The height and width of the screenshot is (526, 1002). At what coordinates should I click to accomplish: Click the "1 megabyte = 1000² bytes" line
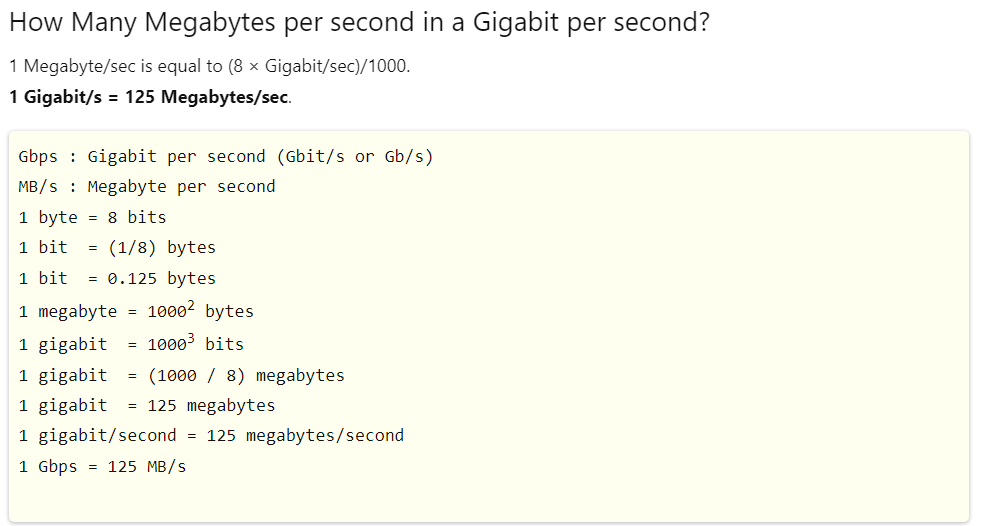[135, 311]
